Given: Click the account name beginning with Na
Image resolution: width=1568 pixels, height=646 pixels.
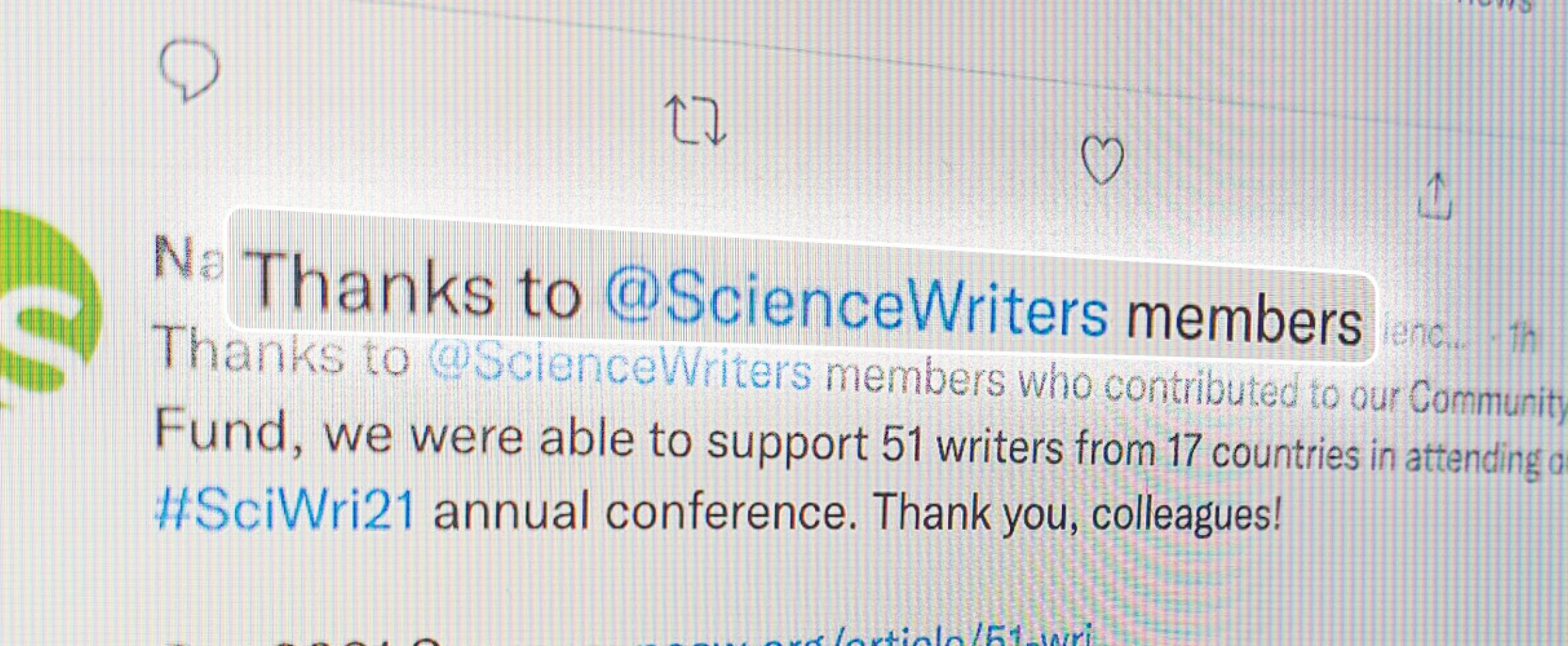Looking at the screenshot, I should [188, 257].
